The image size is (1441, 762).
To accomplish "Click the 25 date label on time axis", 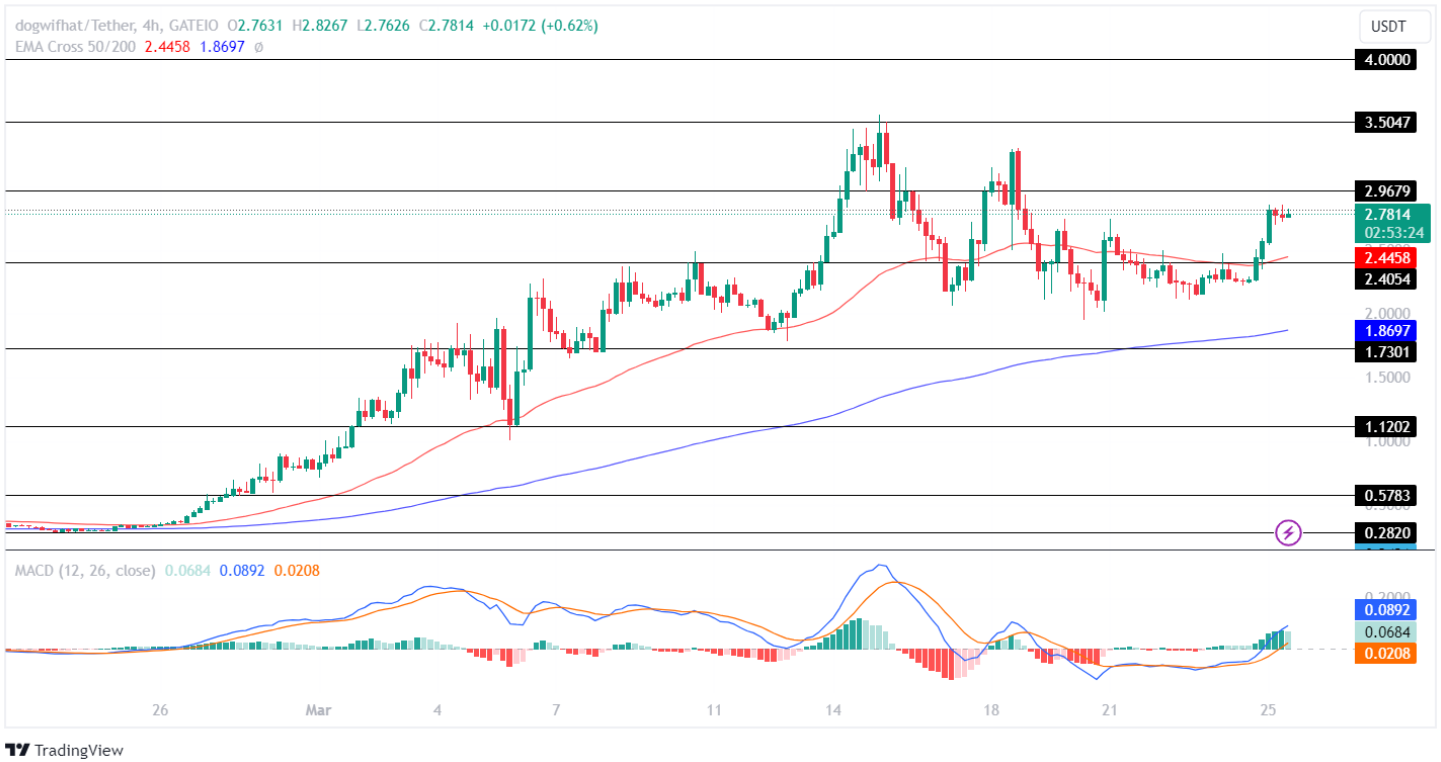I will click(x=1268, y=710).
